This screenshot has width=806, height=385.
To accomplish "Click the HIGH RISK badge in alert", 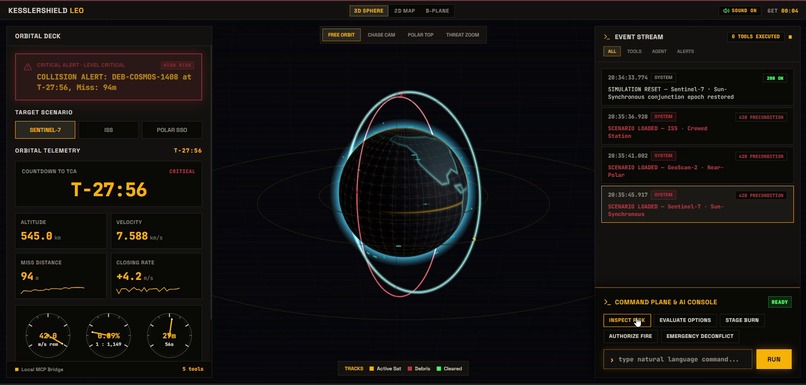I will click(177, 65).
